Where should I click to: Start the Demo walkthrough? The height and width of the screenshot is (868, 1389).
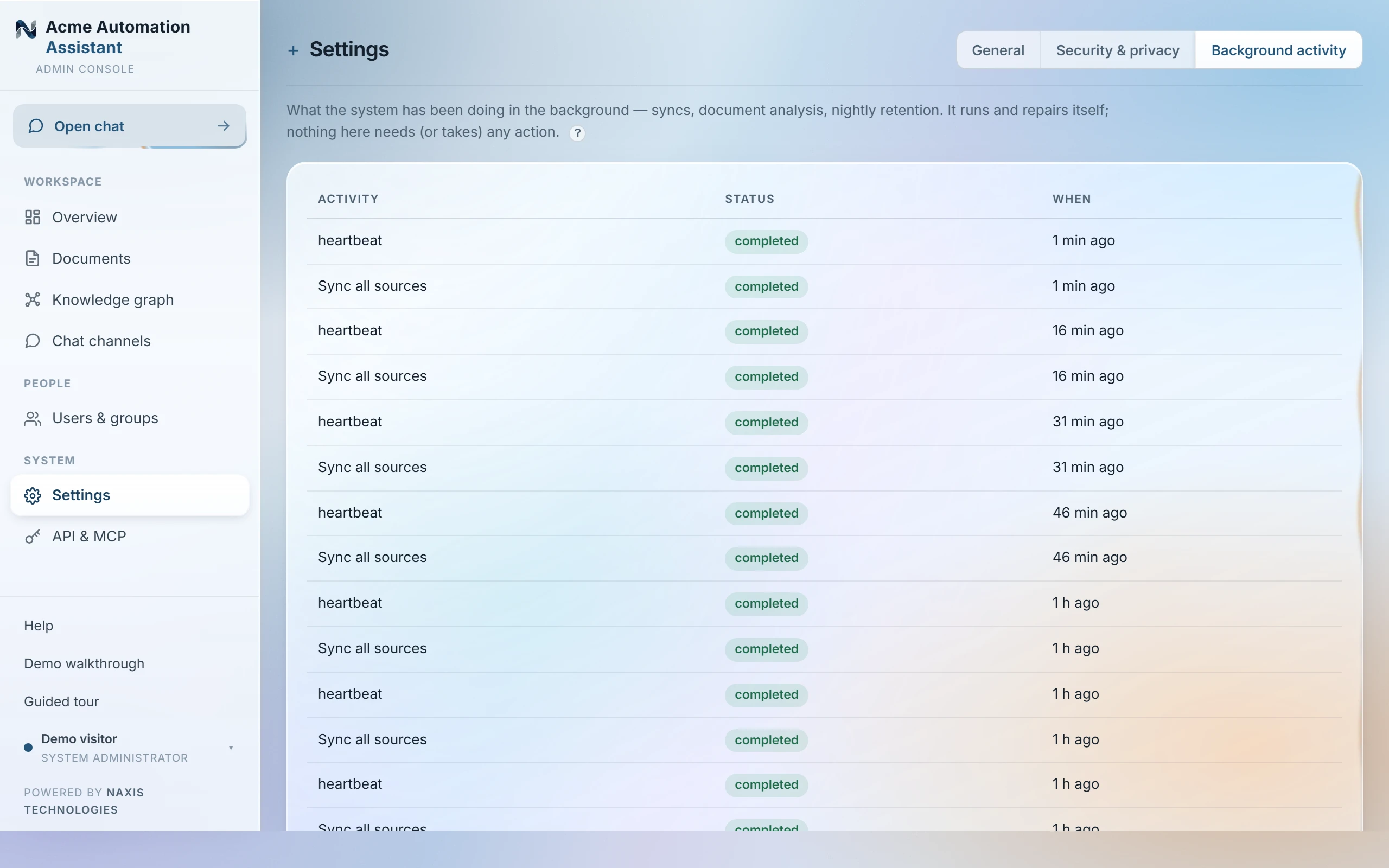[84, 663]
